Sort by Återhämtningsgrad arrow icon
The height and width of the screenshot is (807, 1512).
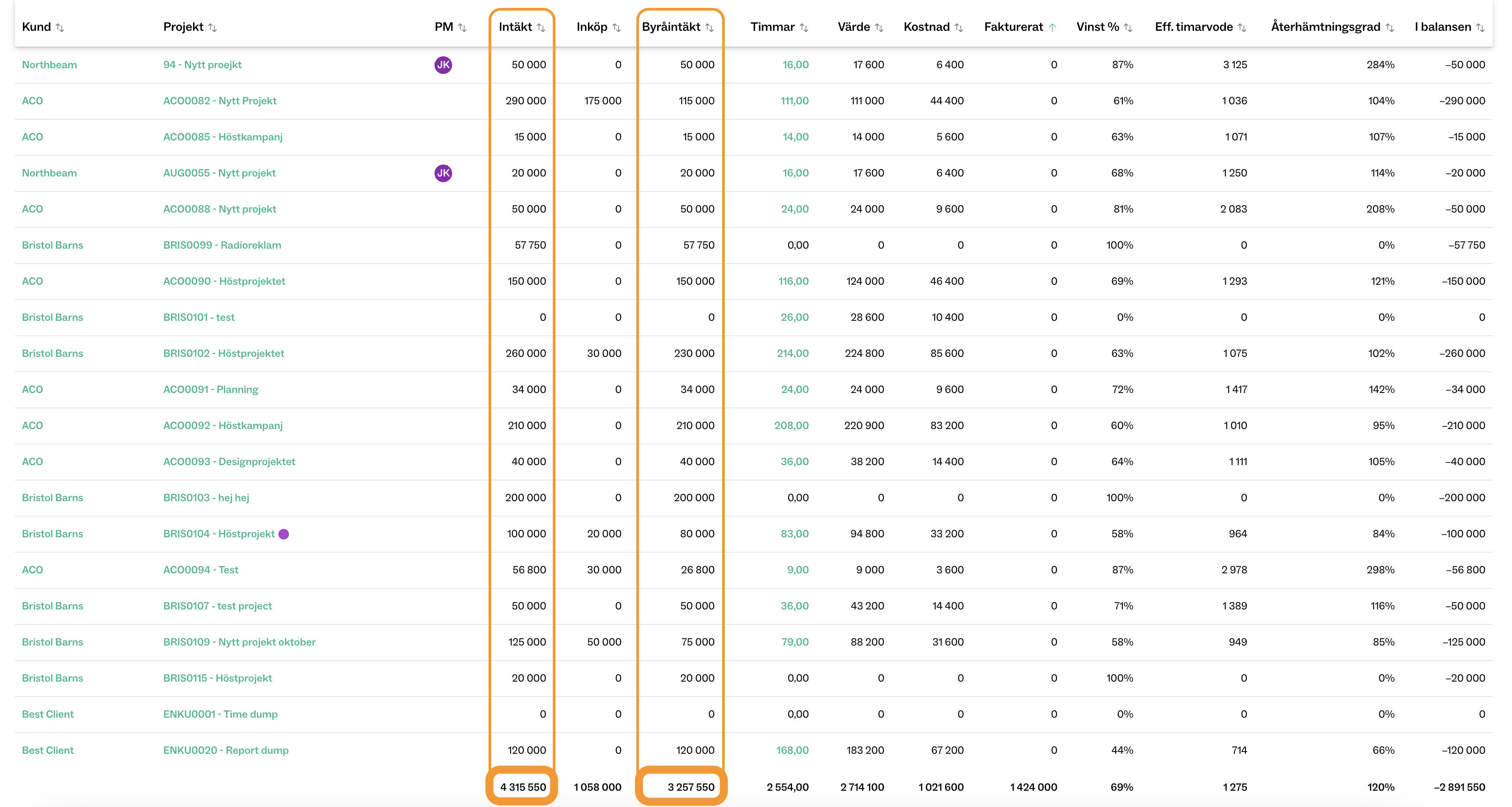click(1389, 28)
